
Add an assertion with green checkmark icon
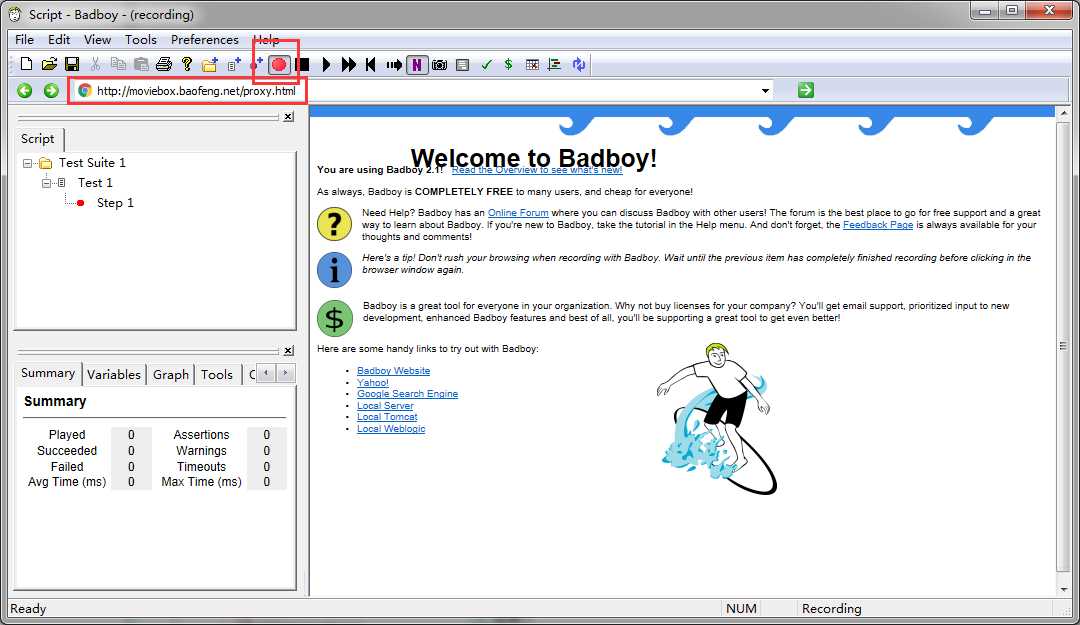point(486,65)
